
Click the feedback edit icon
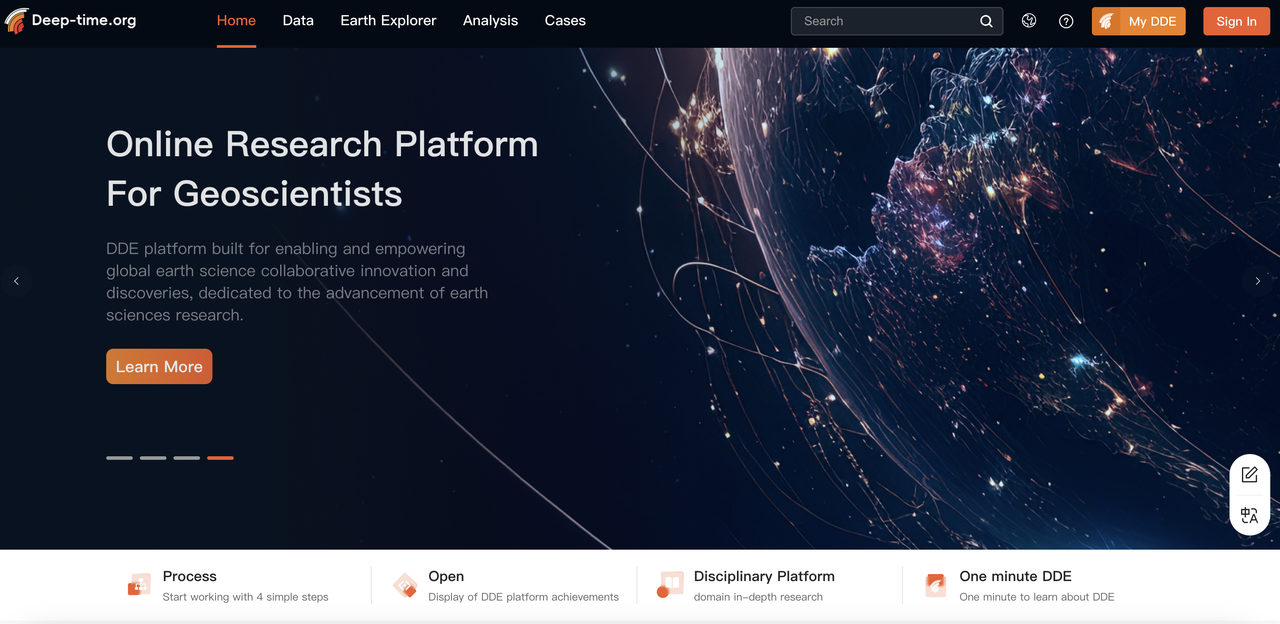[x=1249, y=475]
